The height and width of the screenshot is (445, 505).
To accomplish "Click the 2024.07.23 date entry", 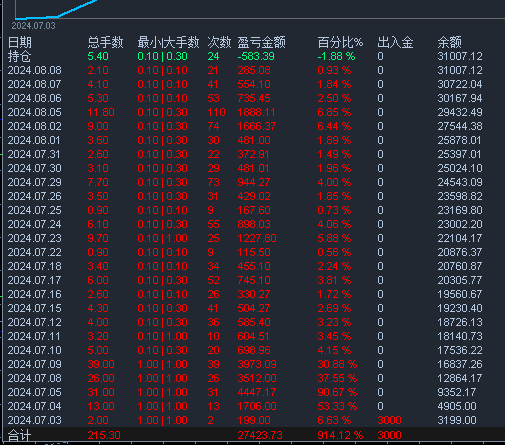I will 34,238.
